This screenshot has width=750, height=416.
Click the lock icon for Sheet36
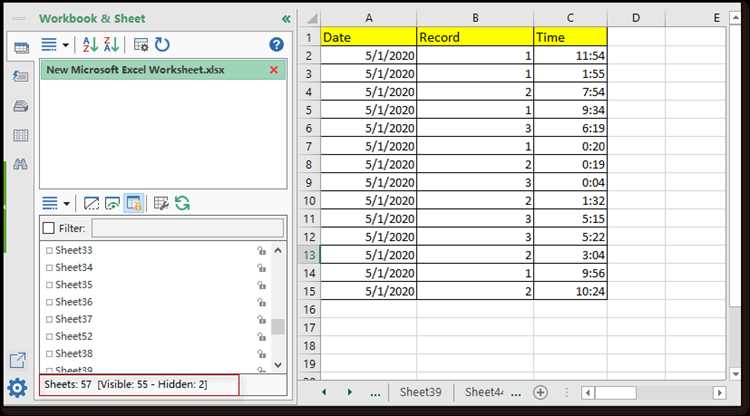pyautogui.click(x=261, y=302)
